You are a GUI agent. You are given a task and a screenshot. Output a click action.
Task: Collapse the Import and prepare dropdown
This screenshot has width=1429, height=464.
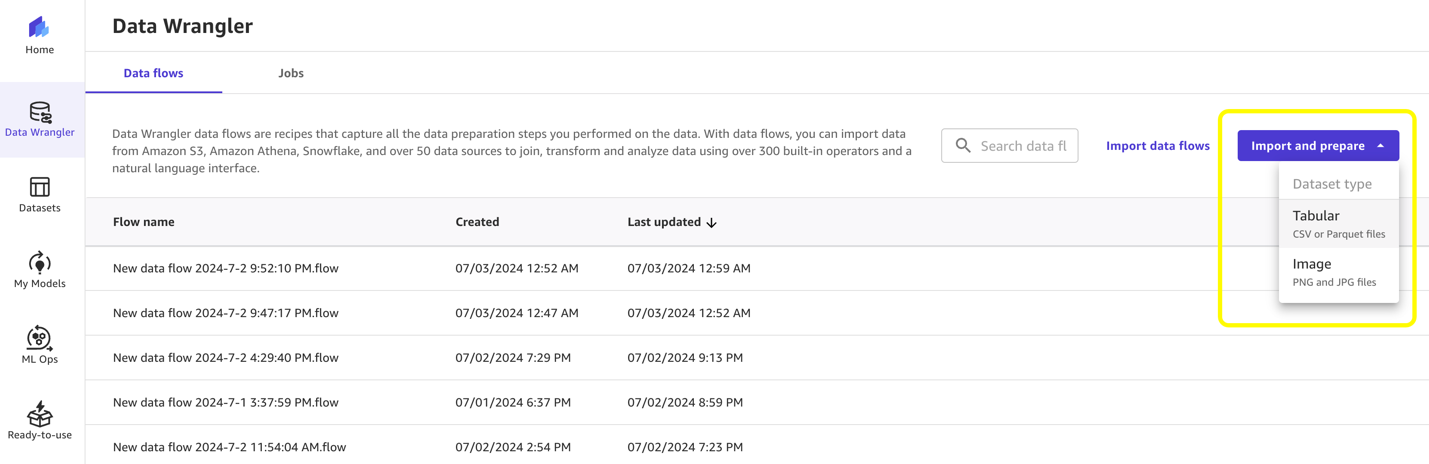coord(1318,146)
